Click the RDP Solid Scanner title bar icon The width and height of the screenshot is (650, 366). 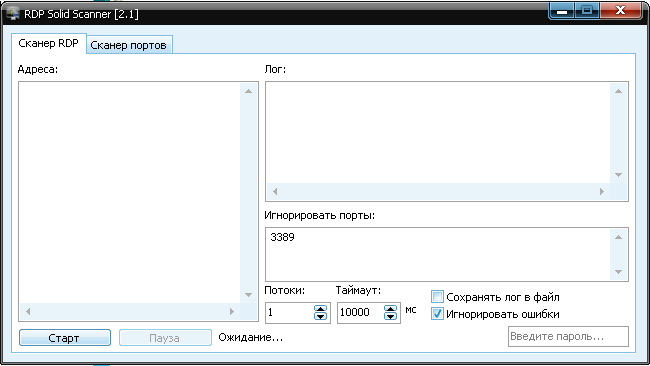coord(12,14)
